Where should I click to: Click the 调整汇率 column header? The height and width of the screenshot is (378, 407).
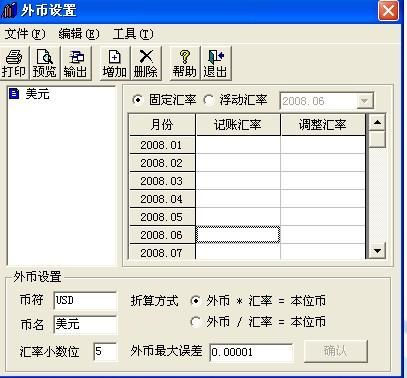point(323,125)
